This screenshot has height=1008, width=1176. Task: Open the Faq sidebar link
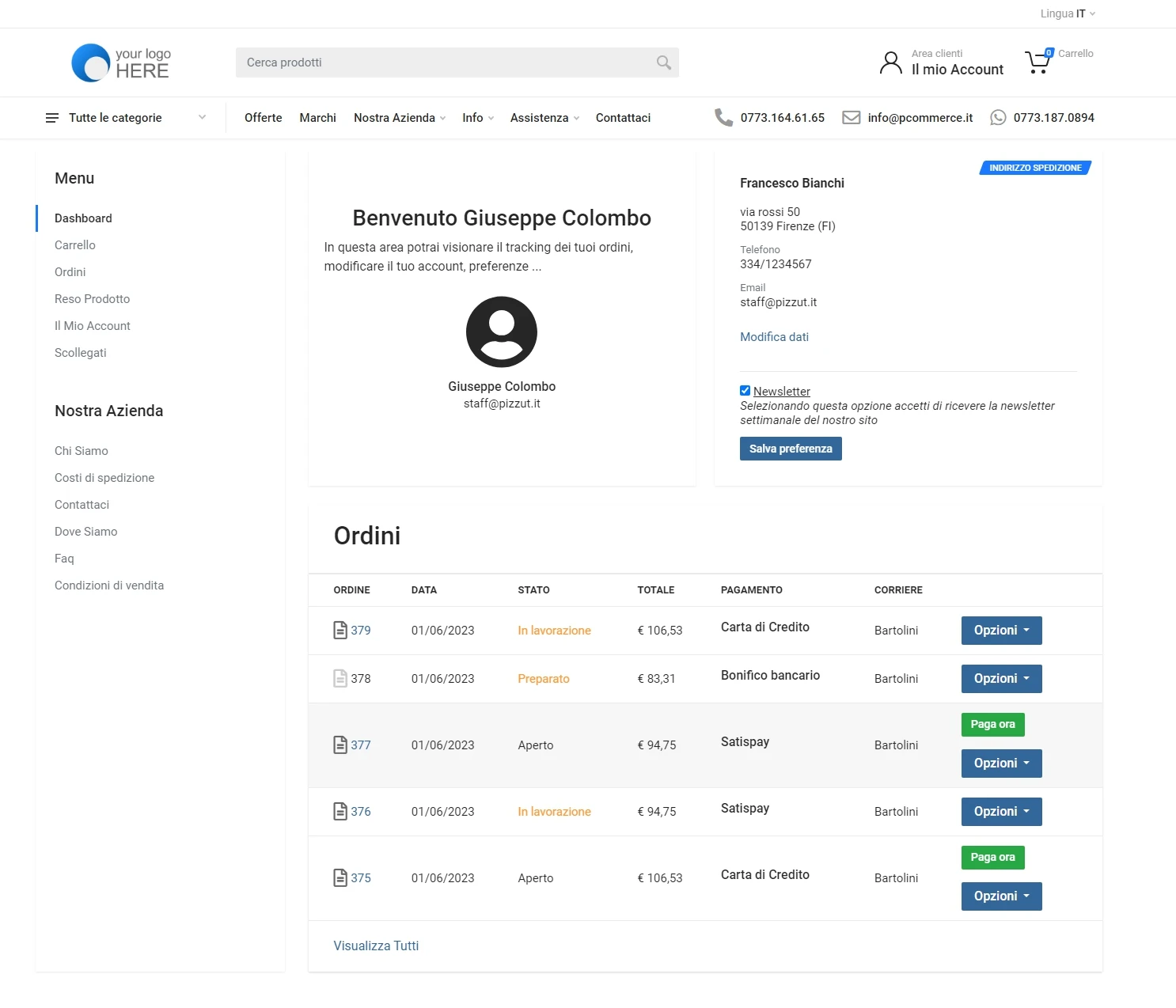[x=64, y=559]
